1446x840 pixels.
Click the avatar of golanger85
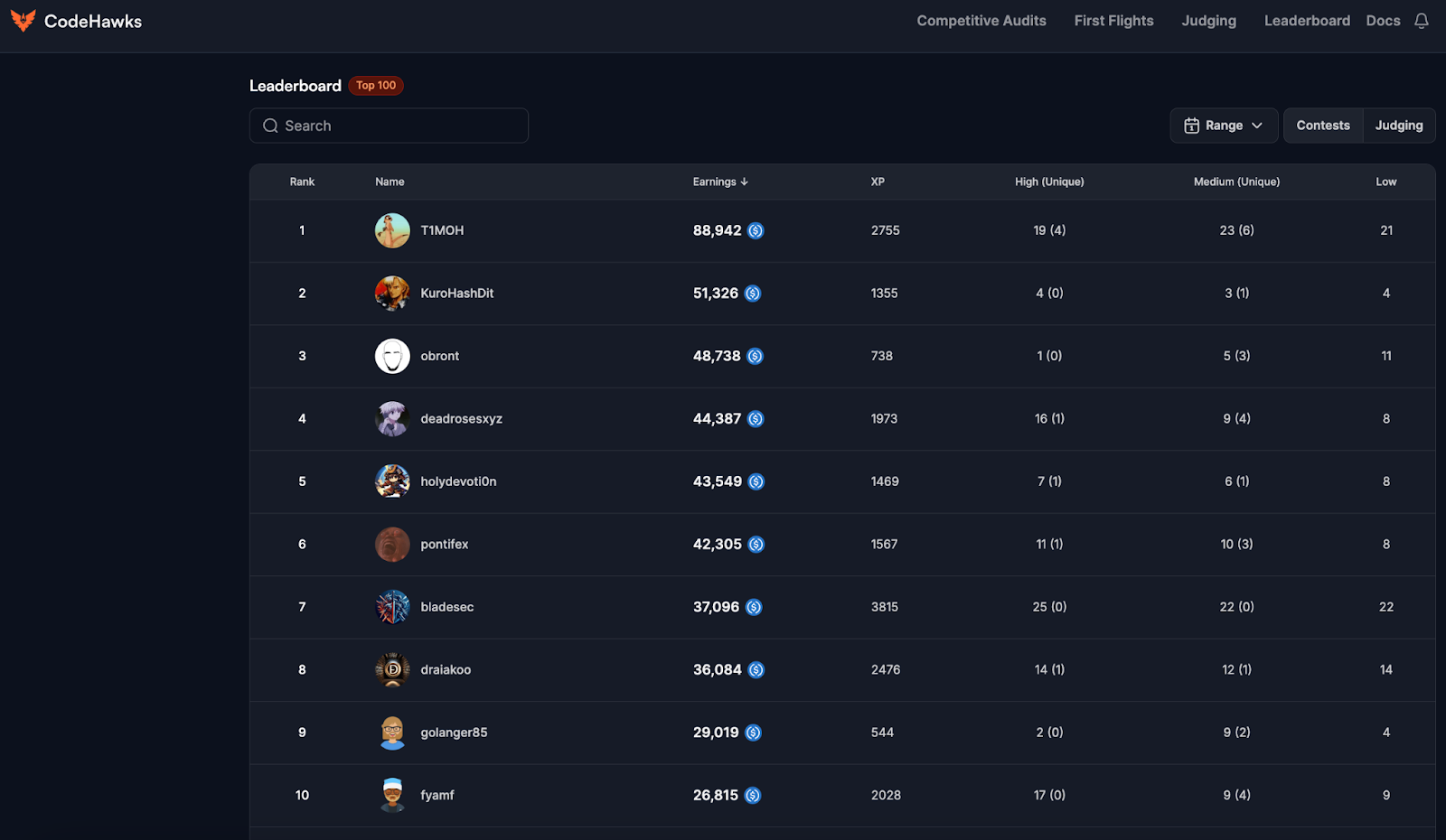click(392, 733)
